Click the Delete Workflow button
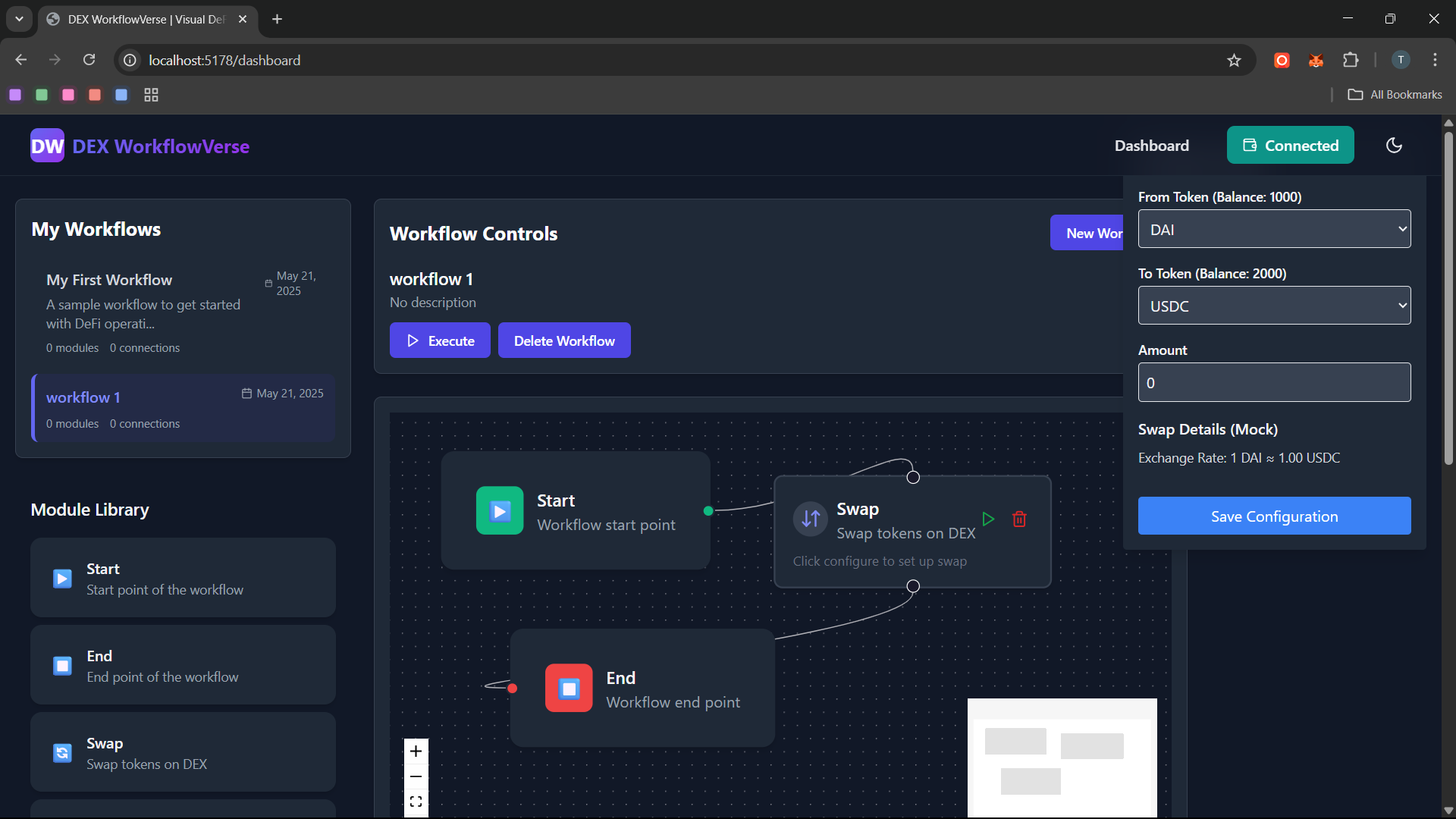1456x819 pixels. tap(564, 340)
